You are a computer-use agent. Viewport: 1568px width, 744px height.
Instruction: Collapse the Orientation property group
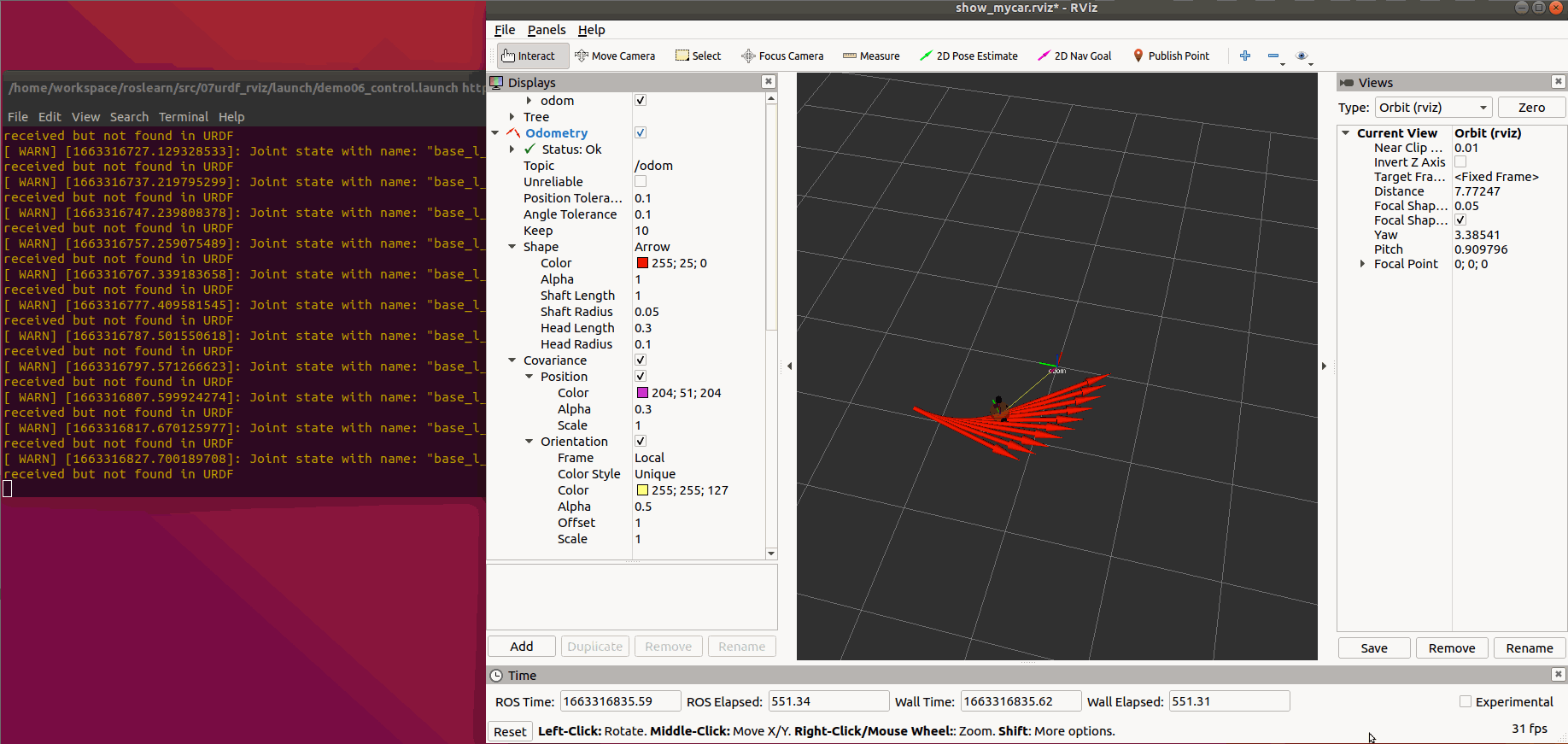(x=529, y=442)
